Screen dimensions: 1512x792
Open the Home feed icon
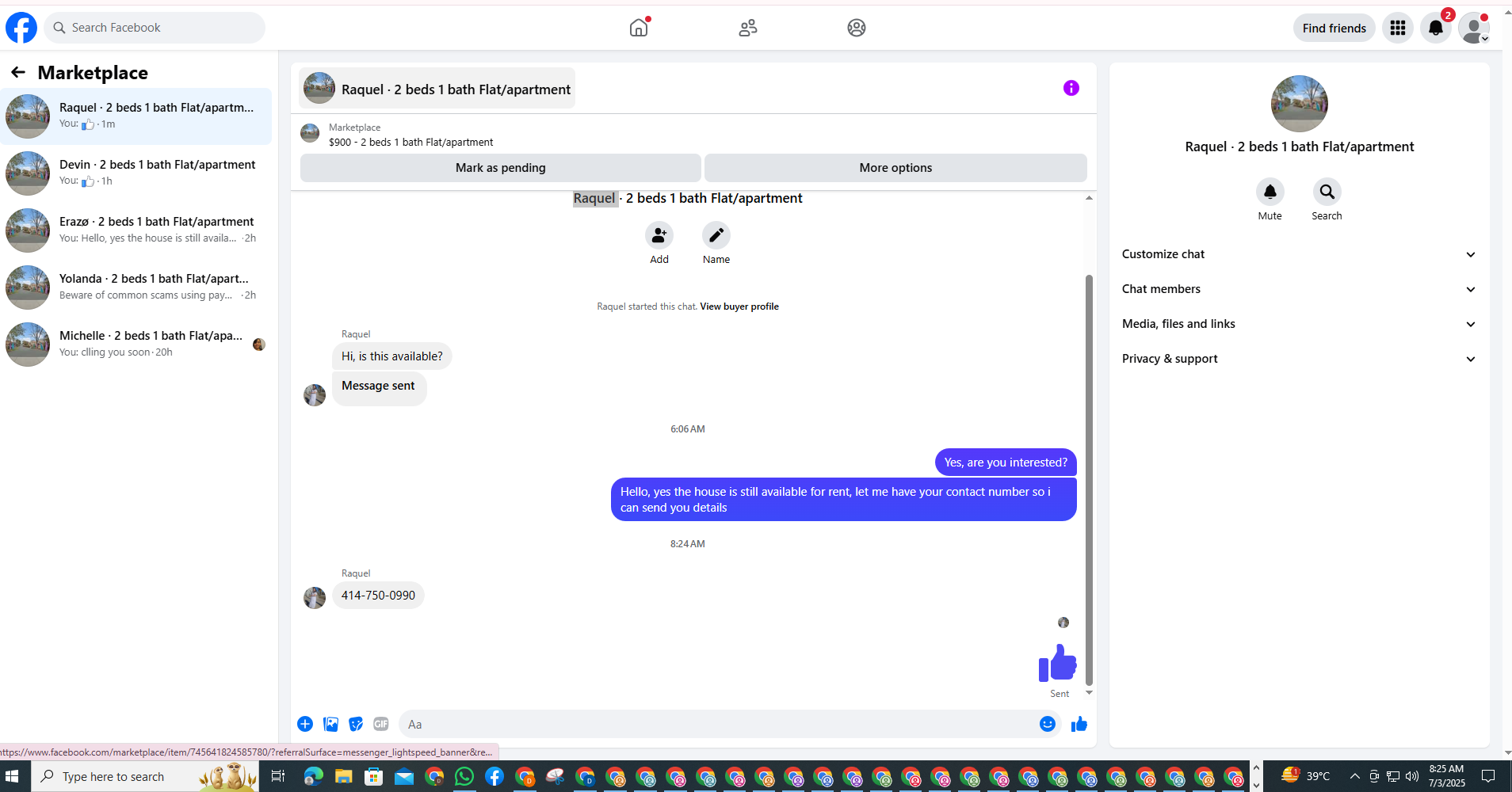pos(639,28)
